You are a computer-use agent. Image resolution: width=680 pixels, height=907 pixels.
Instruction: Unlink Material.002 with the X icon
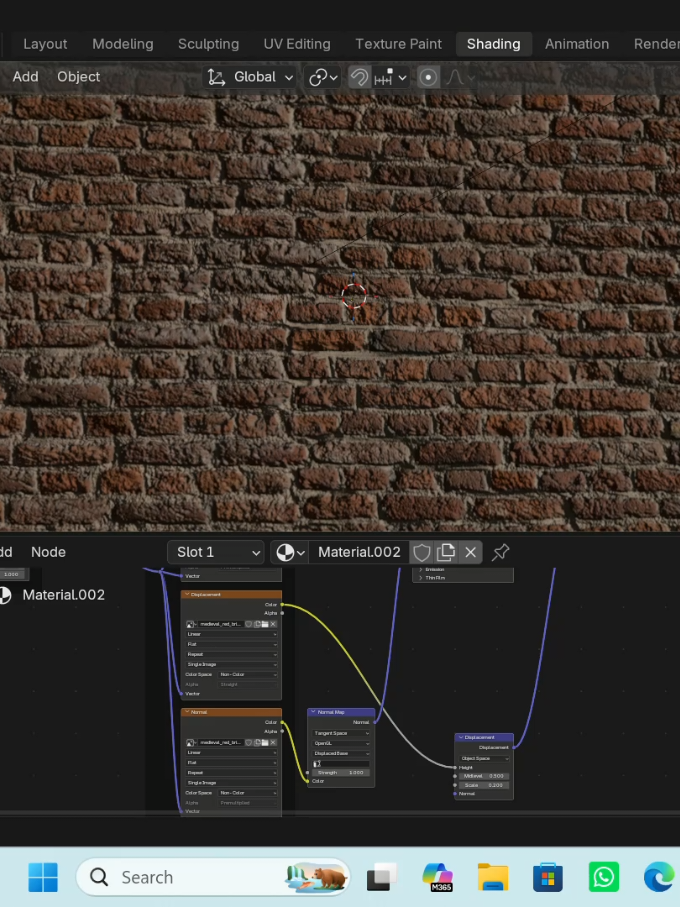click(x=471, y=552)
